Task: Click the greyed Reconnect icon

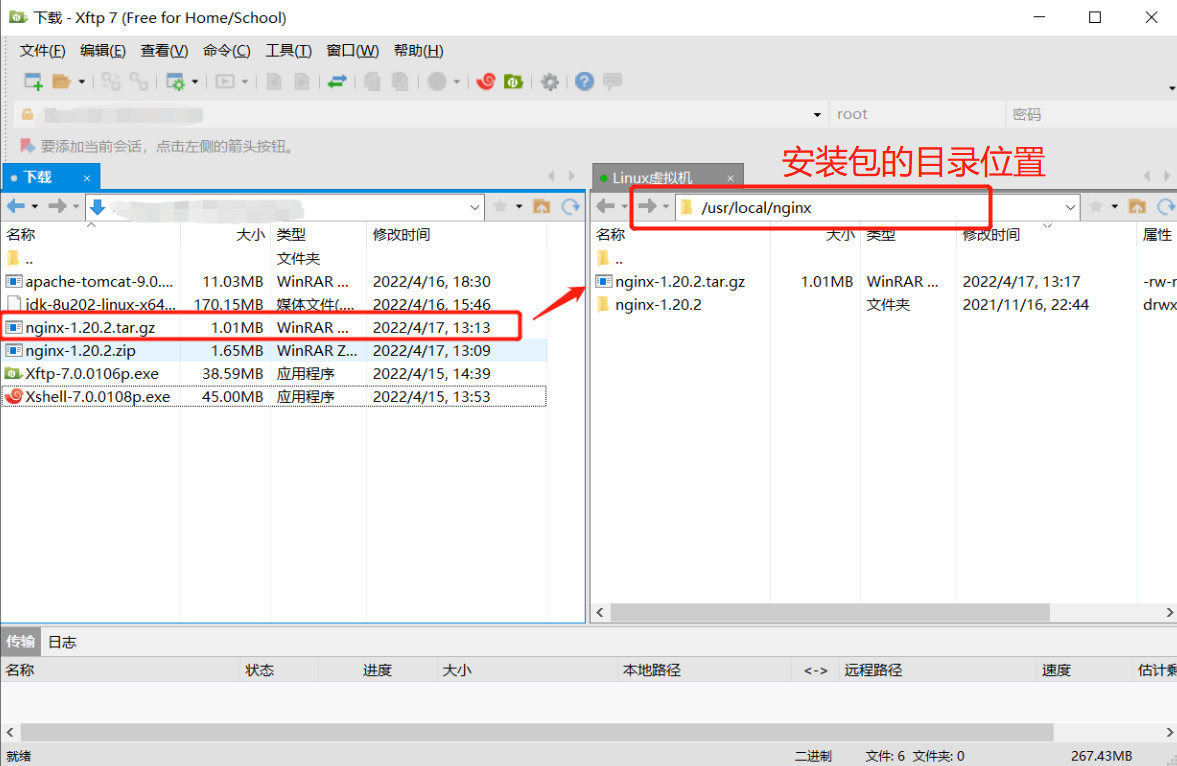Action: tap(111, 81)
